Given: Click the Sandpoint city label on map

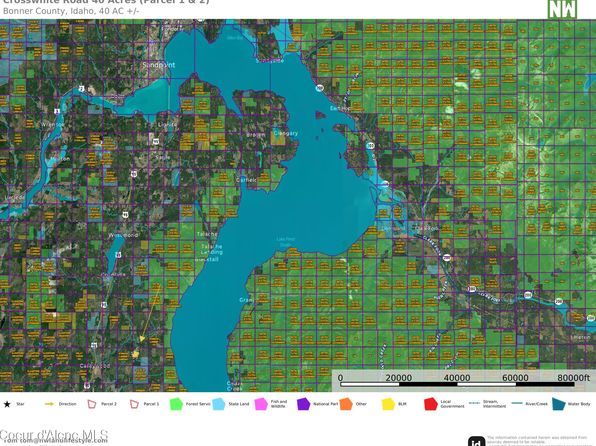Looking at the screenshot, I should 159,65.
